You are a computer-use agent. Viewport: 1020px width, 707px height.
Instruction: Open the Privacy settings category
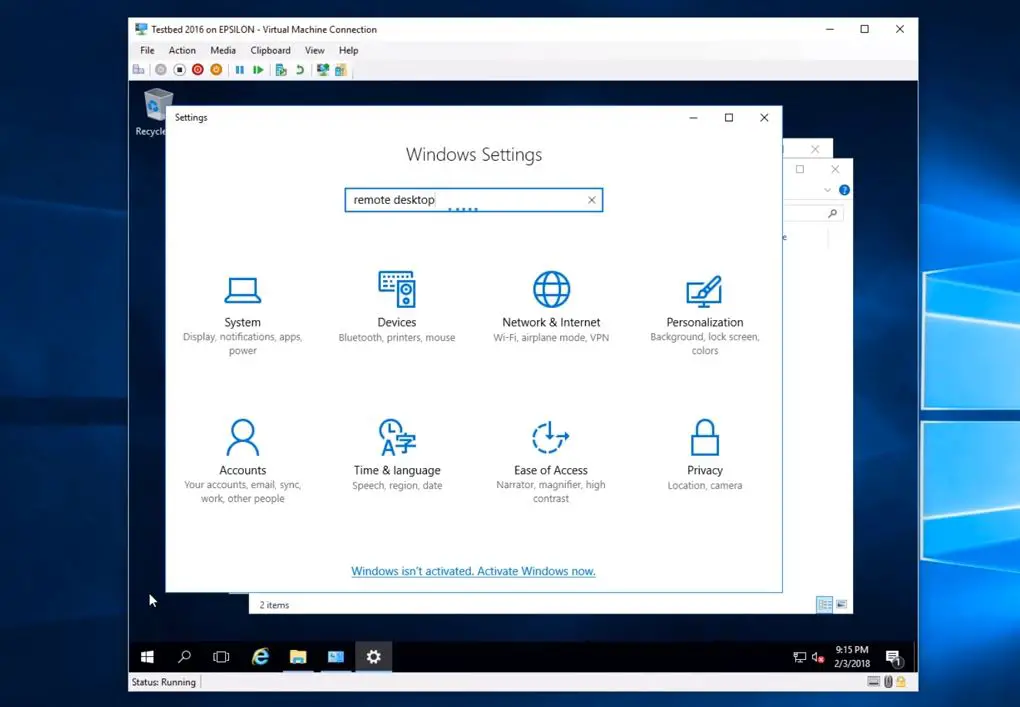pos(705,455)
